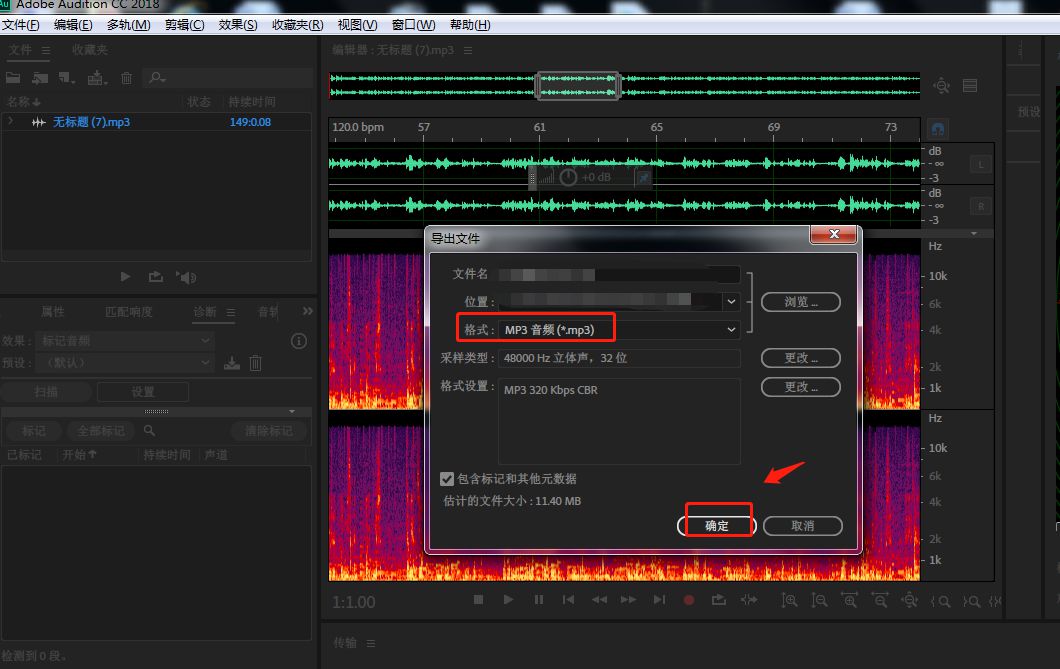Click 更改... beside 格式设置
The height and width of the screenshot is (669, 1060).
[x=801, y=387]
